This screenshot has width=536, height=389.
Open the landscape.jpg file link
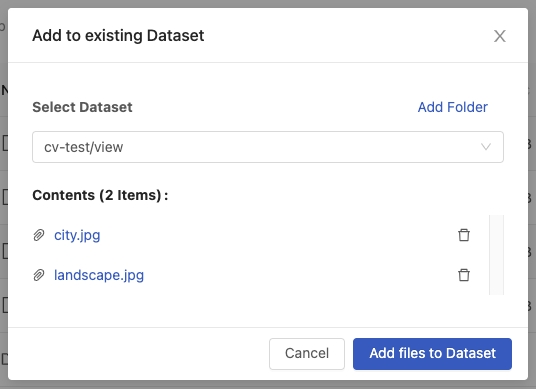[99, 276]
